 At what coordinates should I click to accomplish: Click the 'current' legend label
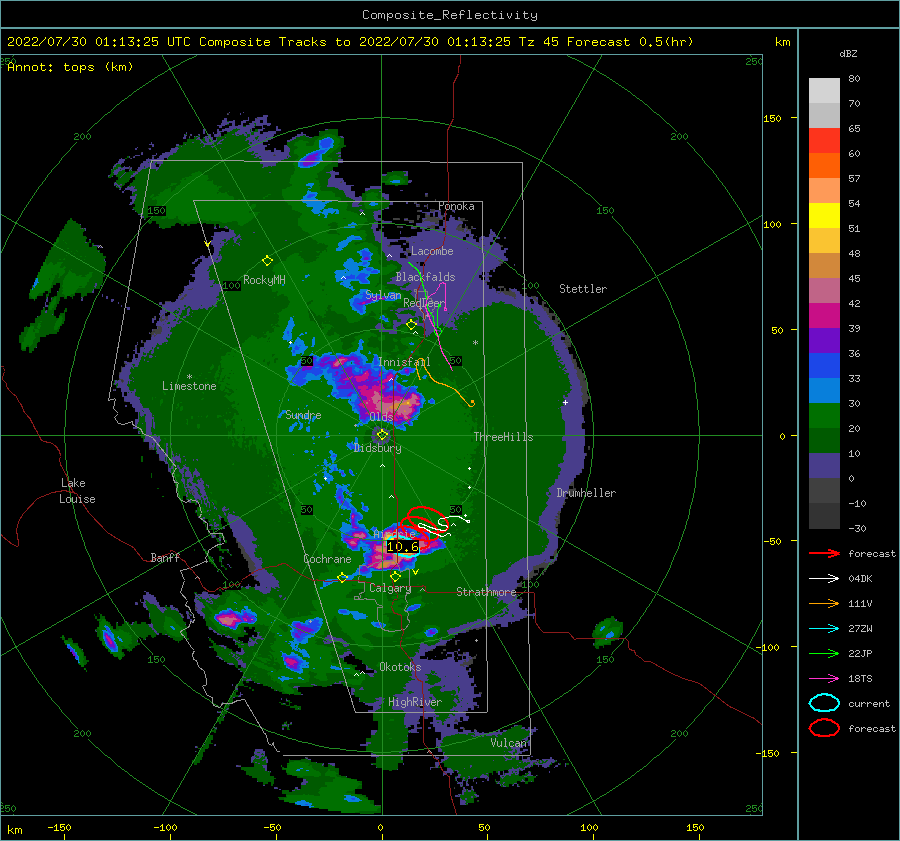pos(868,703)
